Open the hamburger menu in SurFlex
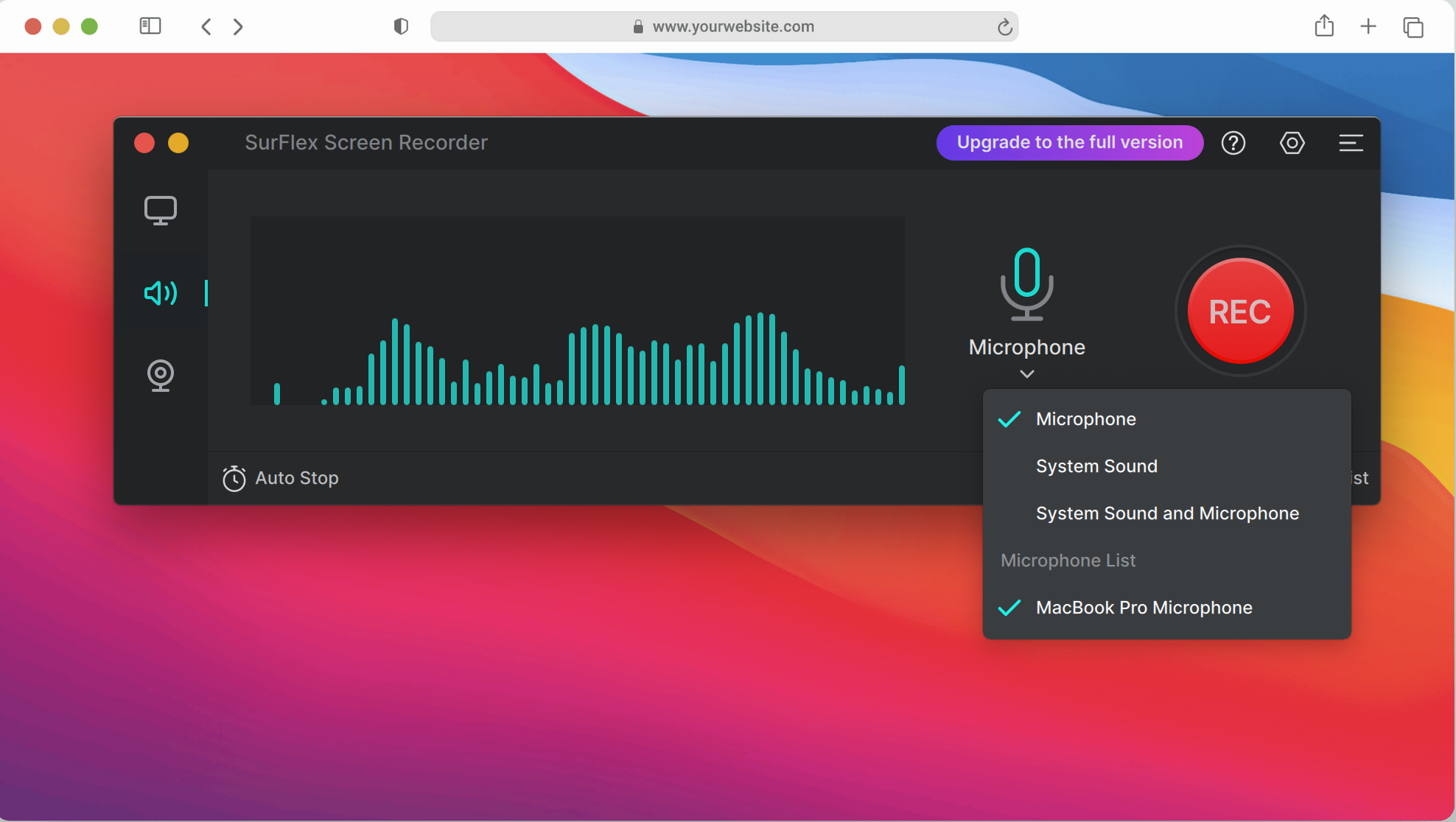The height and width of the screenshot is (822, 1456). 1351,143
